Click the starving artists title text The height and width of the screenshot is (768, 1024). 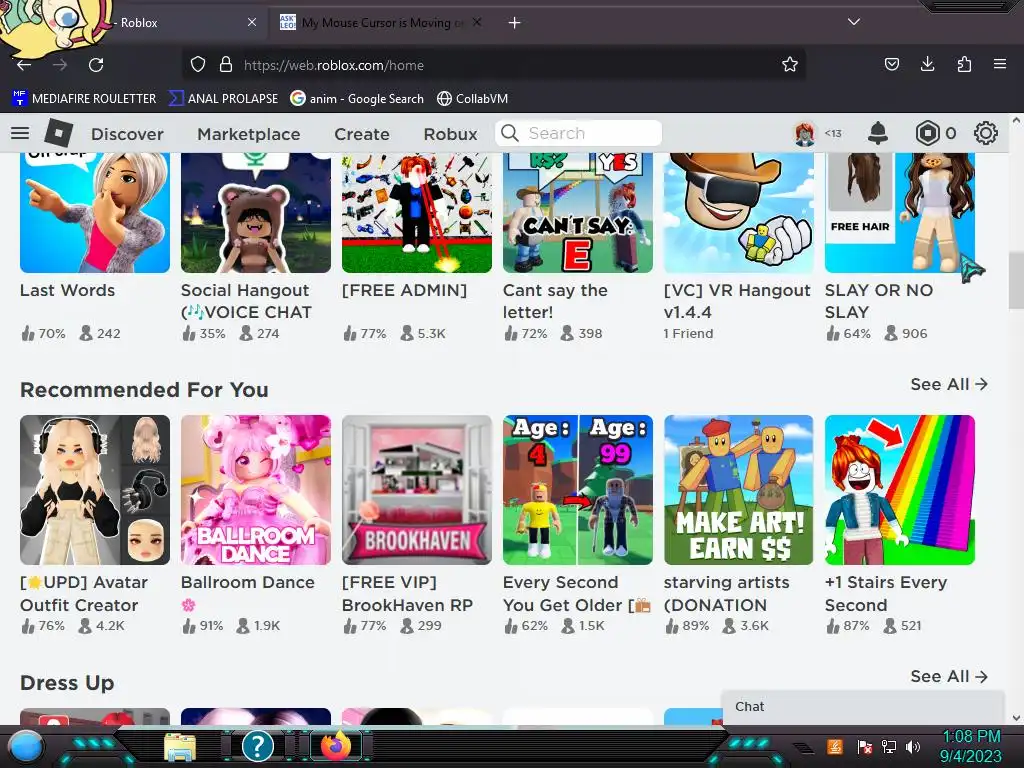[726, 594]
